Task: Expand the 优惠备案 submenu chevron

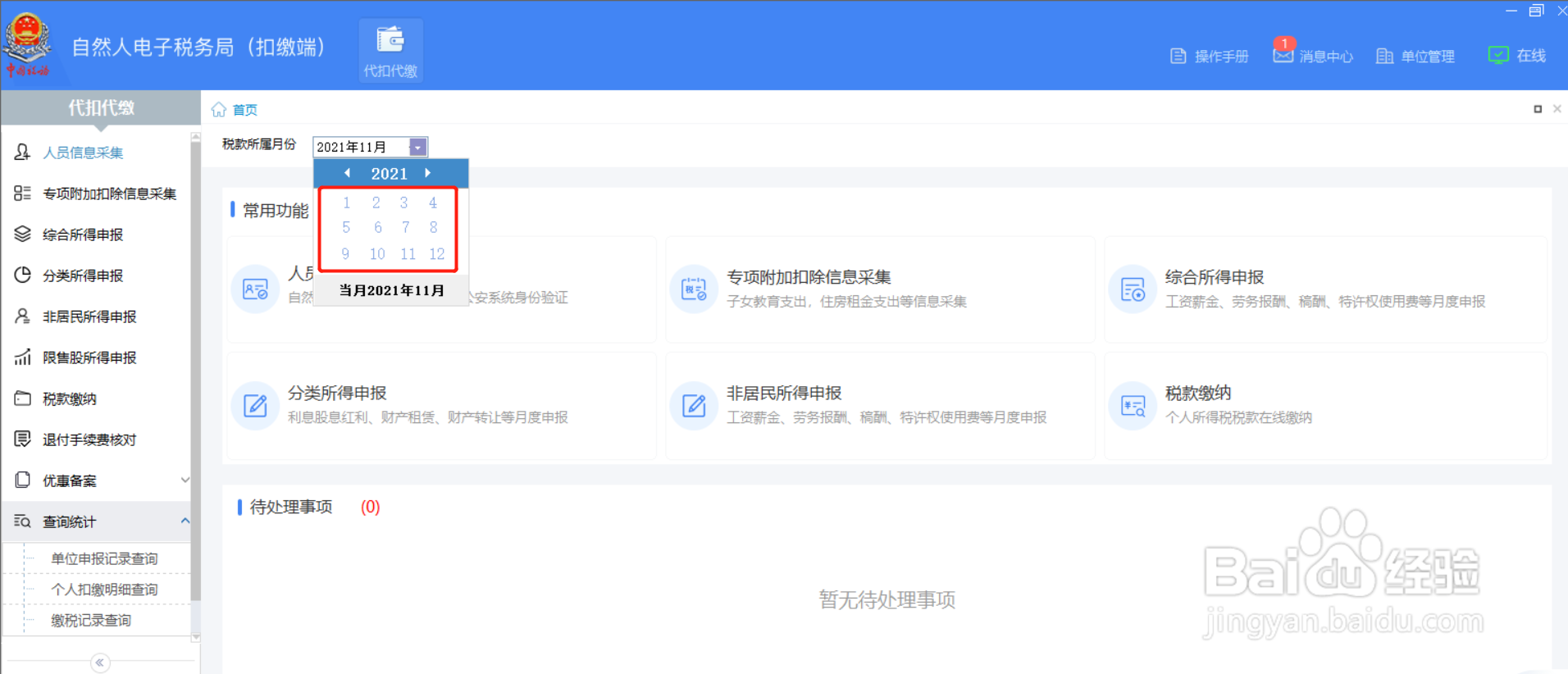Action: click(x=185, y=480)
